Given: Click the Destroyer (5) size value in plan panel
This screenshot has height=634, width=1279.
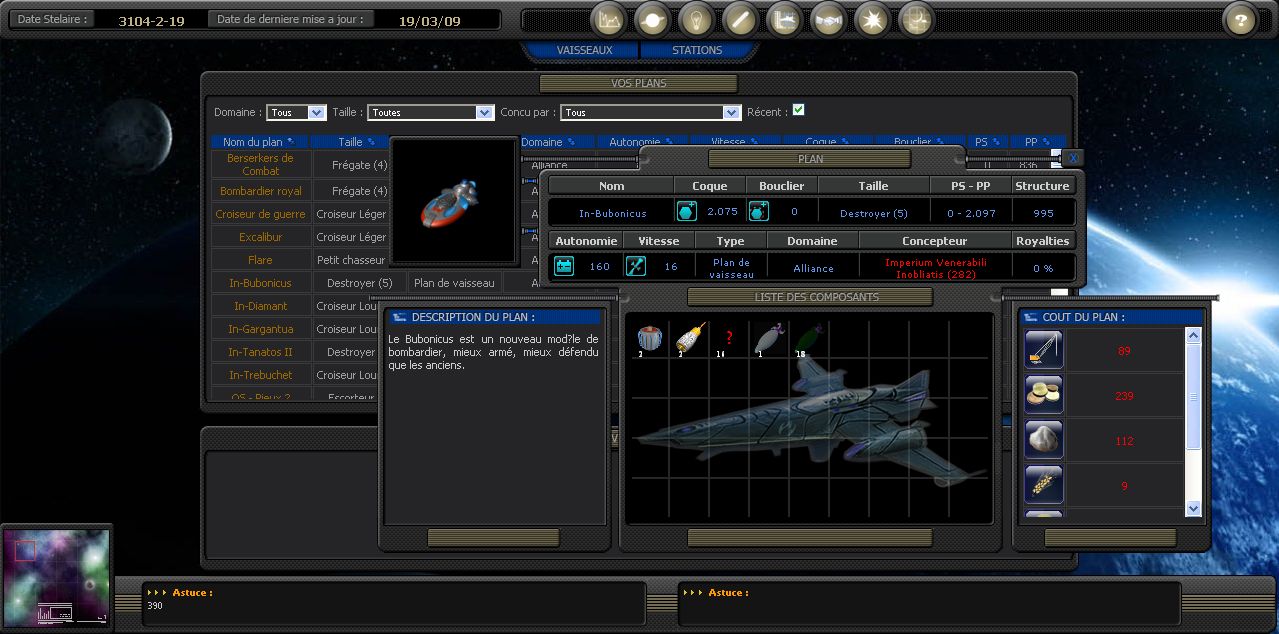Looking at the screenshot, I should (873, 213).
